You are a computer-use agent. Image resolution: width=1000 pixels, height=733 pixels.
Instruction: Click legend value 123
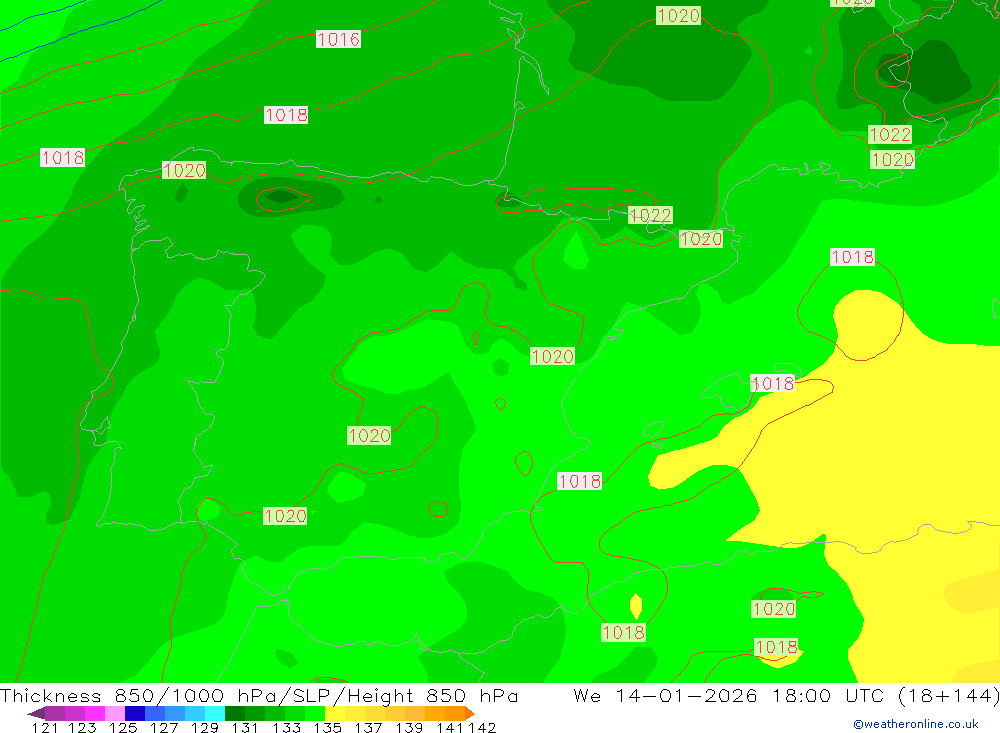[x=82, y=727]
